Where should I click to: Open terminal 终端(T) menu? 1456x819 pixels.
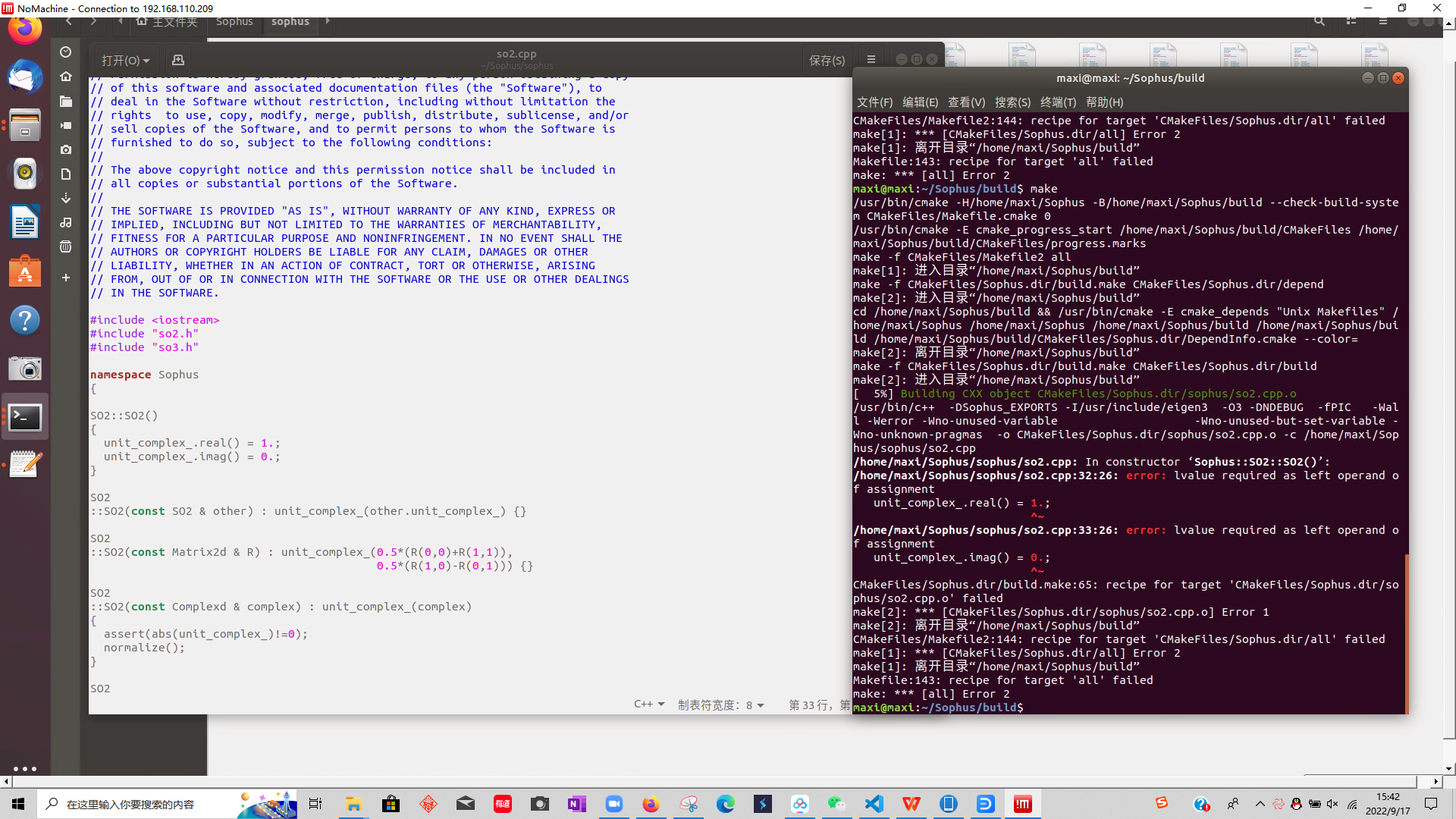click(1058, 102)
